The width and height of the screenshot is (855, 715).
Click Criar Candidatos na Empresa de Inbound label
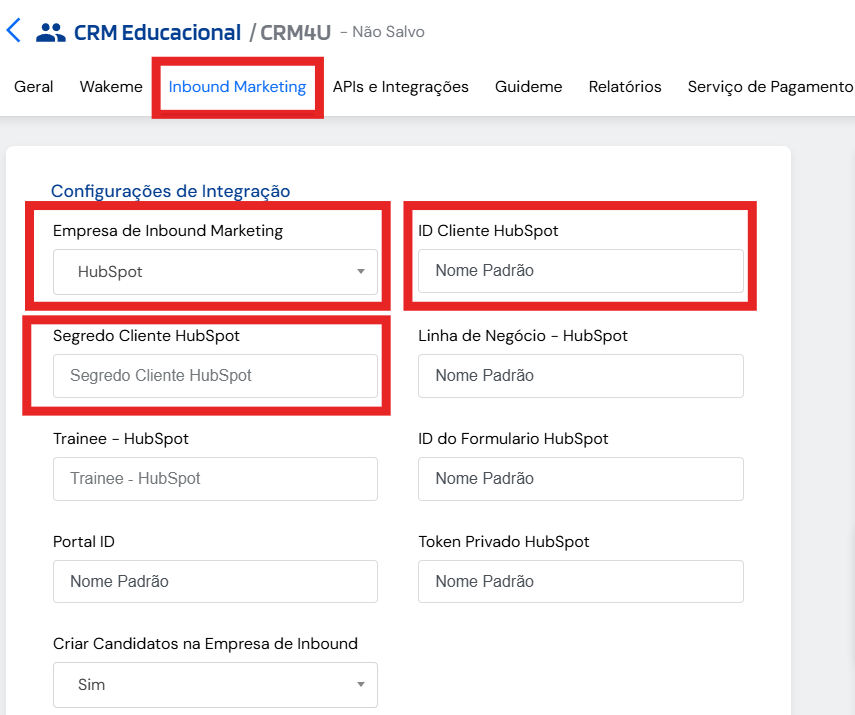[206, 644]
